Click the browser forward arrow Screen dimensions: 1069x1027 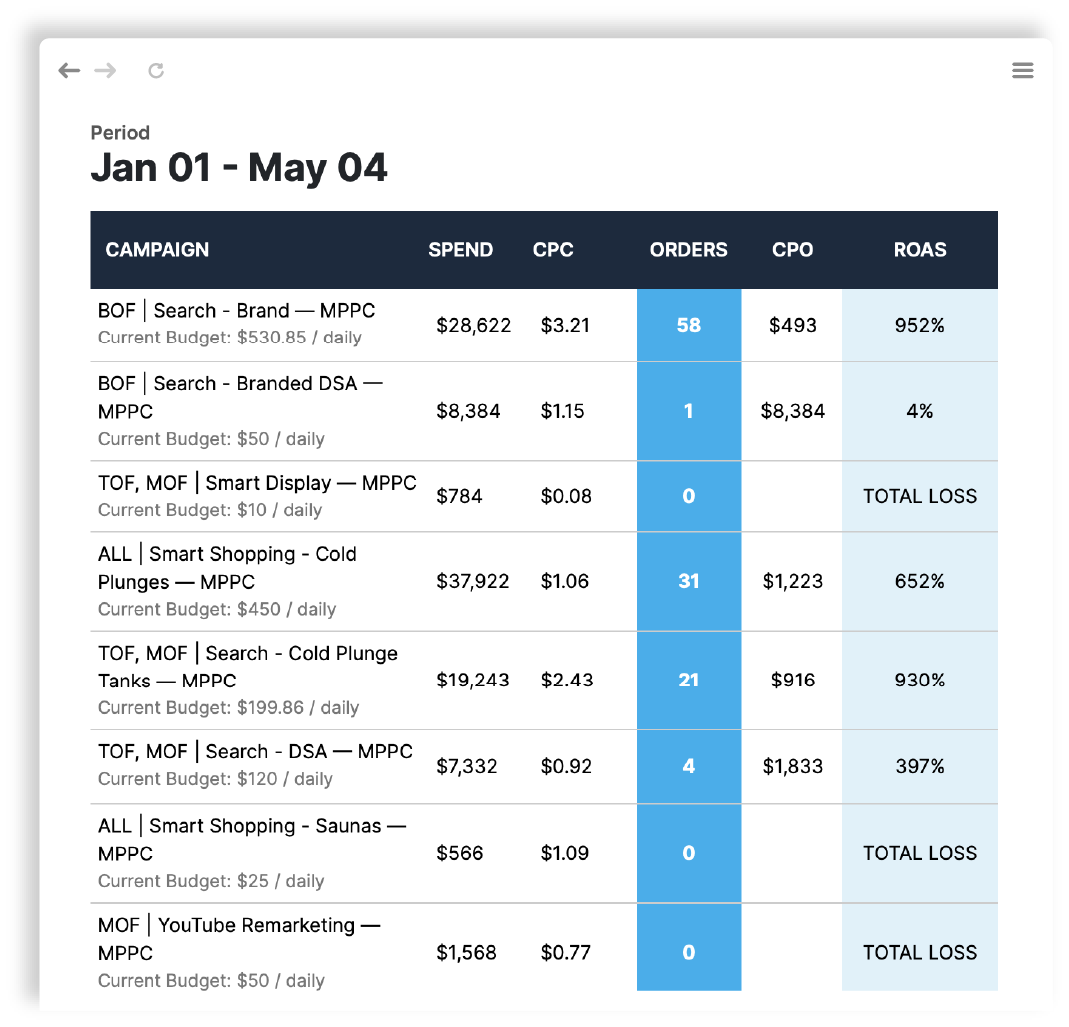pos(105,70)
